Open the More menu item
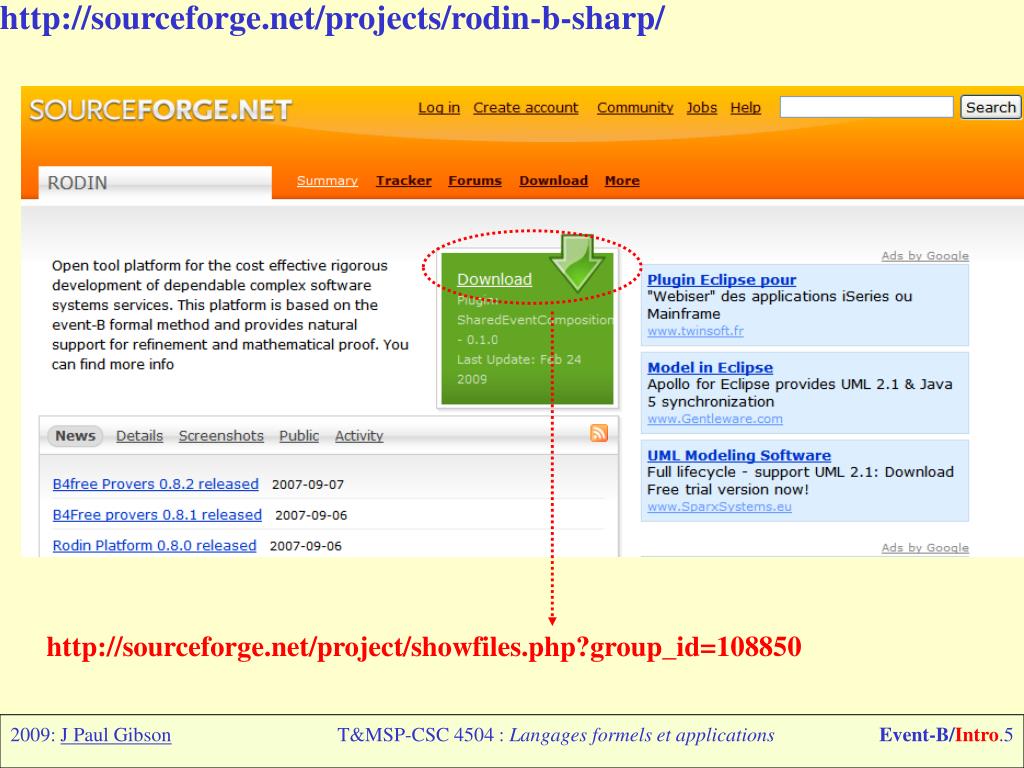The height and width of the screenshot is (768, 1024). 622,181
